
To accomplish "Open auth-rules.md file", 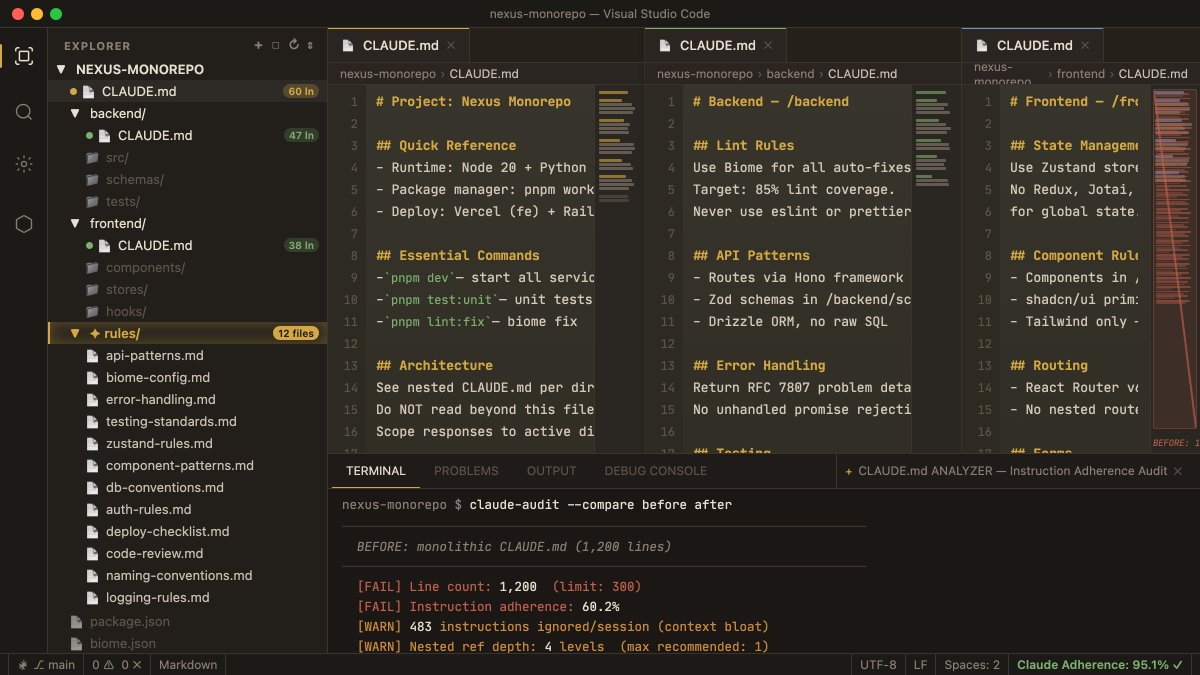I will point(187,510).
